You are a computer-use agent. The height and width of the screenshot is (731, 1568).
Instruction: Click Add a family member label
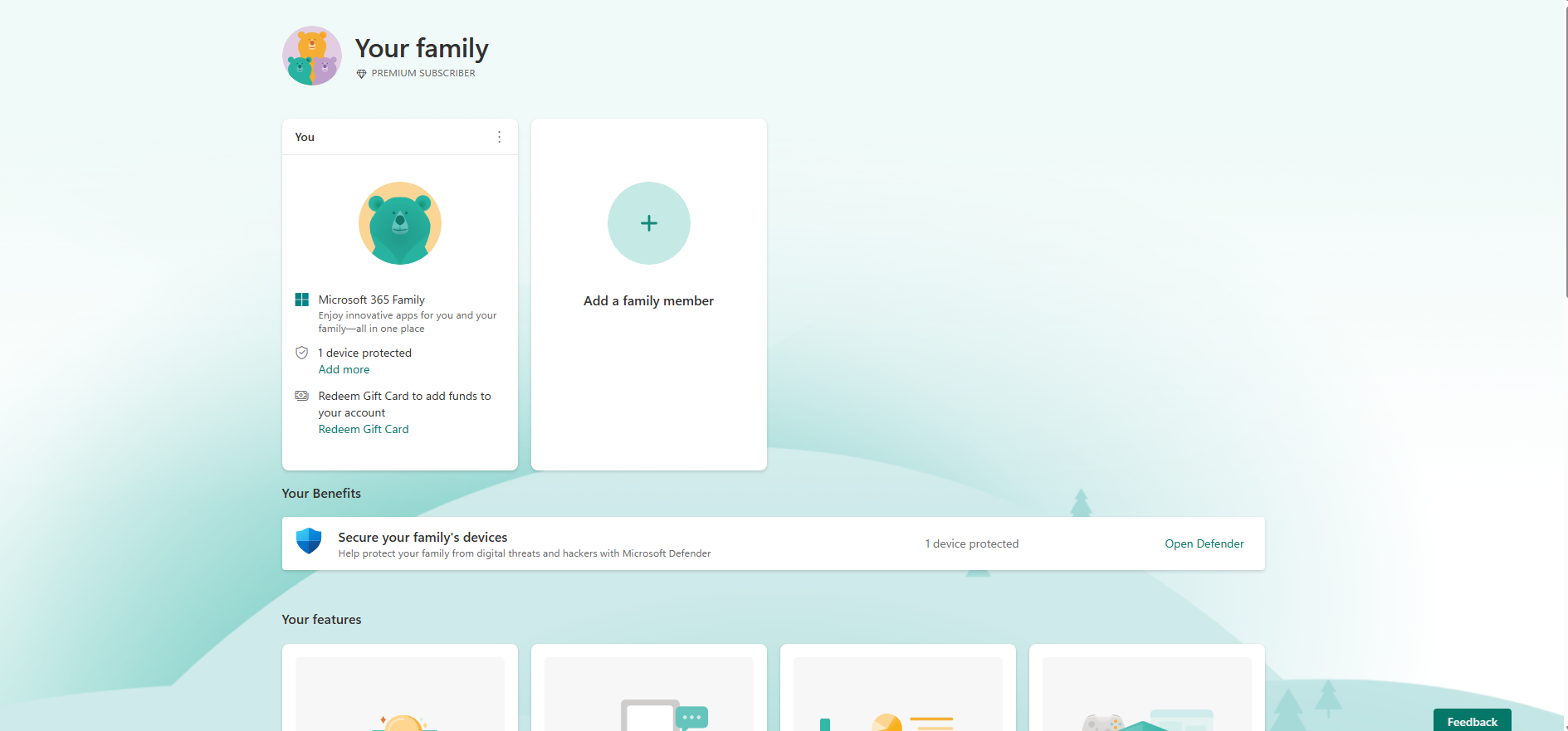[x=649, y=301]
